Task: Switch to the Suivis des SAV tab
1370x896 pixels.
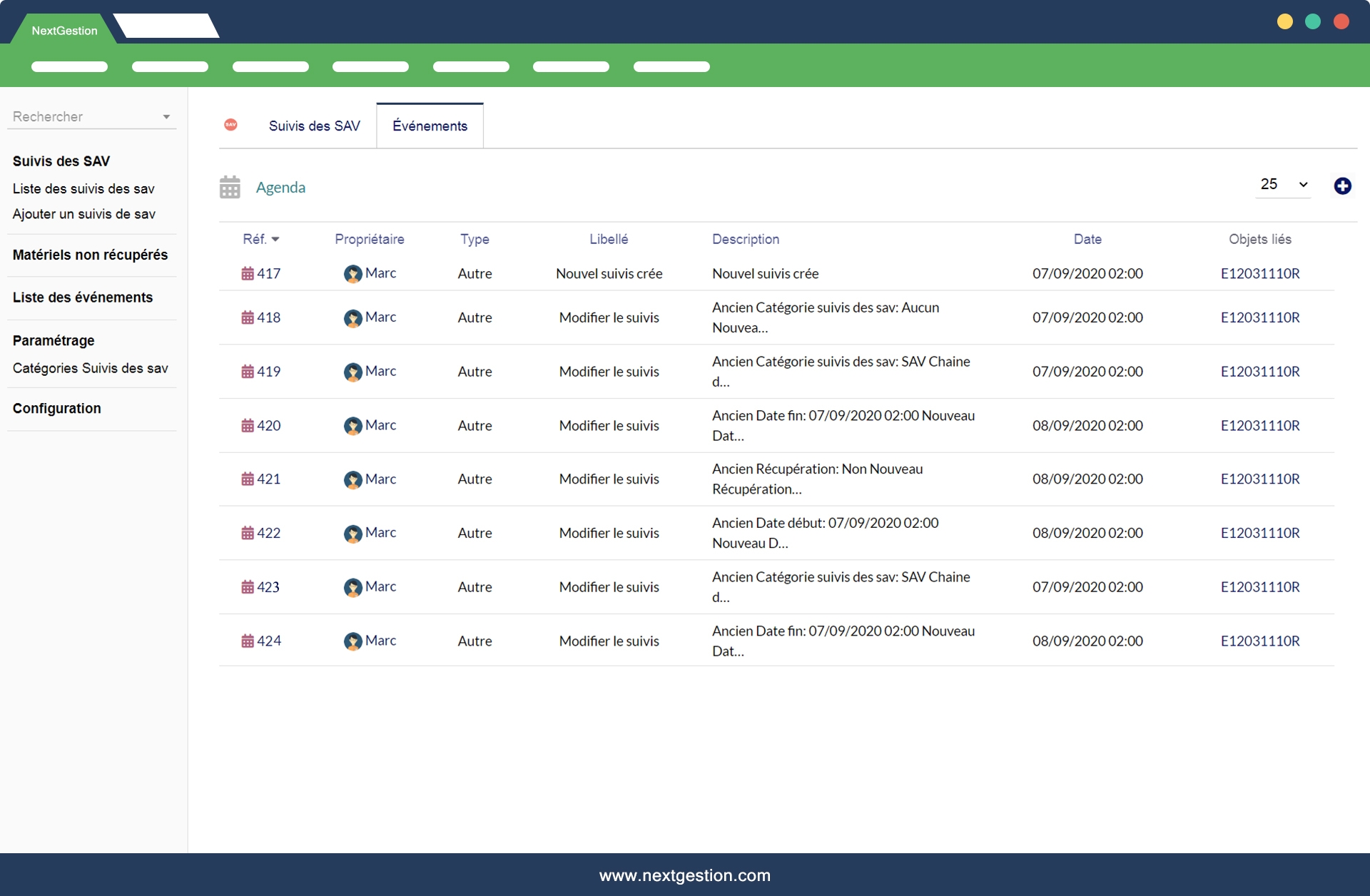Action: [314, 126]
